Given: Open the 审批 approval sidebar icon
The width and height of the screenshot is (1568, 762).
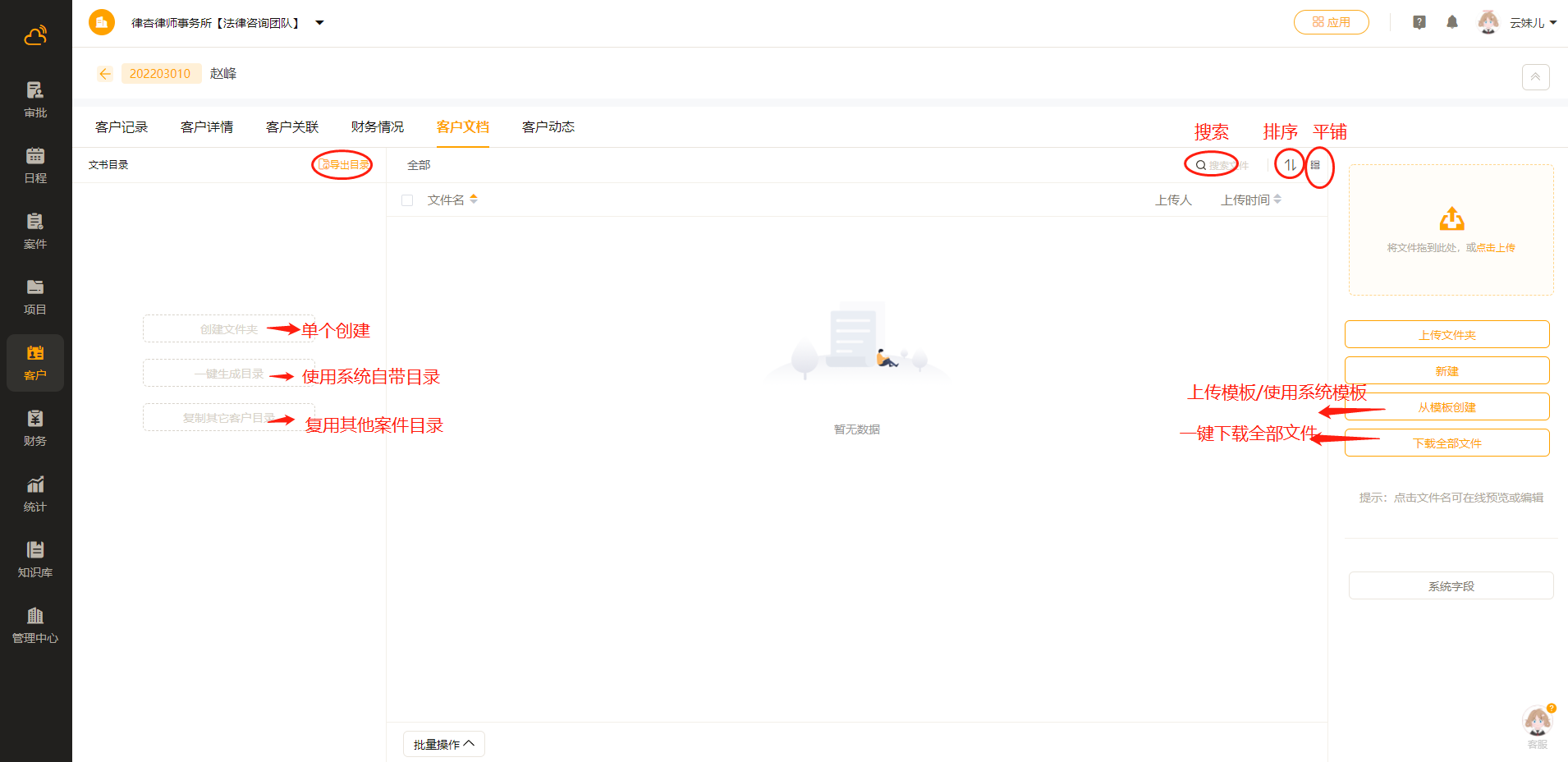Looking at the screenshot, I should pos(35,99).
